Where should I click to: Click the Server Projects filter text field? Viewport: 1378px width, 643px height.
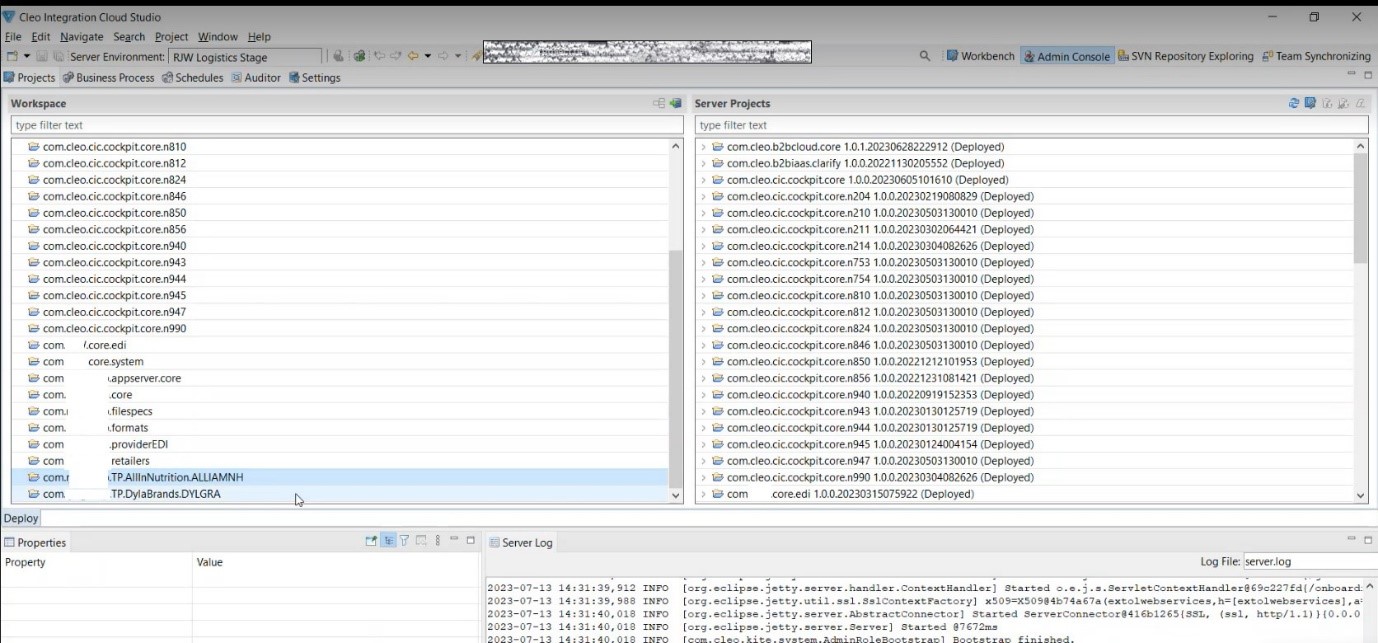(x=1031, y=125)
